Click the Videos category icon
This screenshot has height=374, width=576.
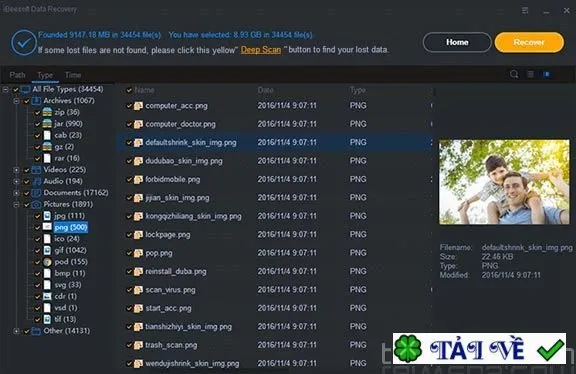(36, 170)
